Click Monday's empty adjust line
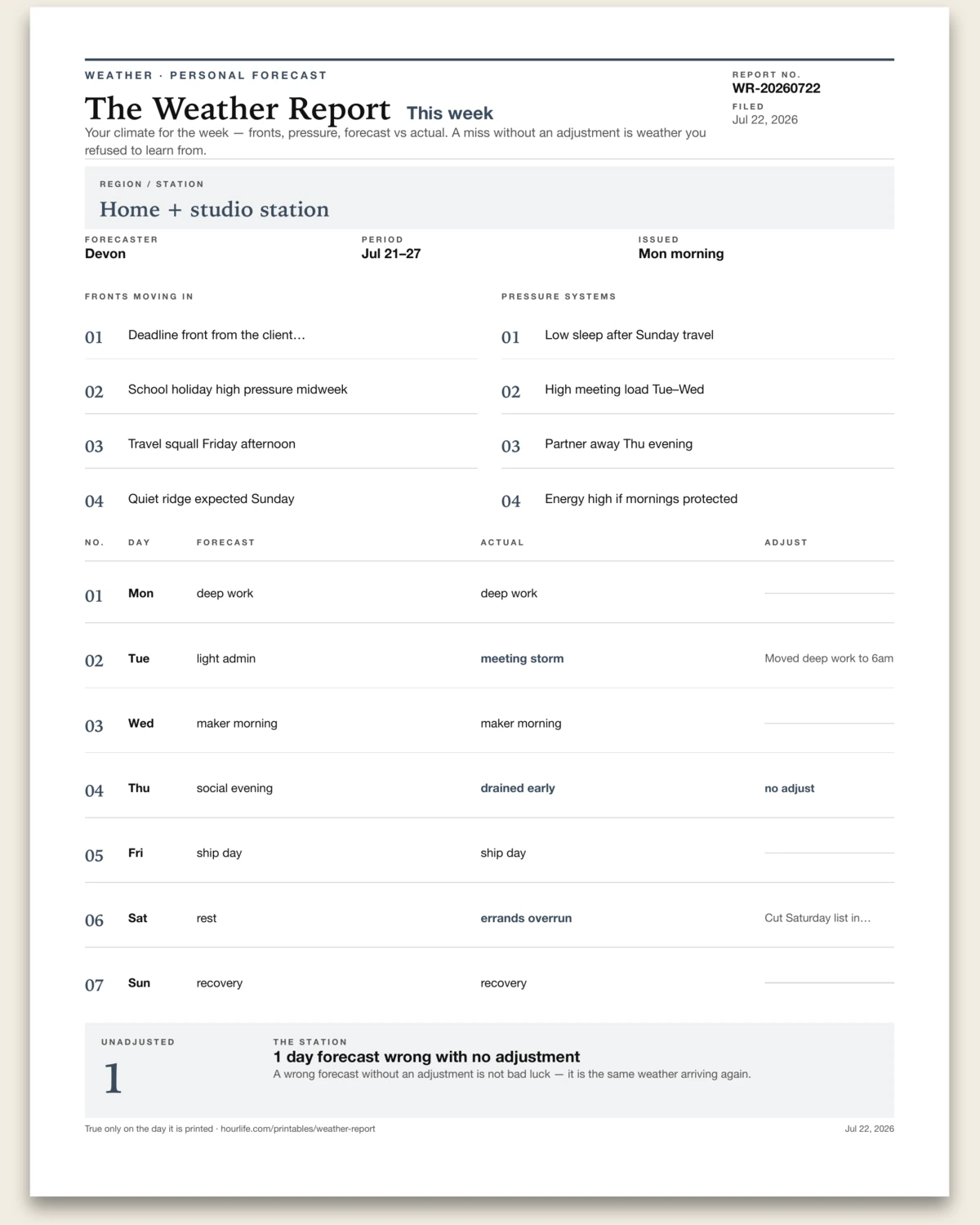This screenshot has width=980, height=1225. pos(829,594)
